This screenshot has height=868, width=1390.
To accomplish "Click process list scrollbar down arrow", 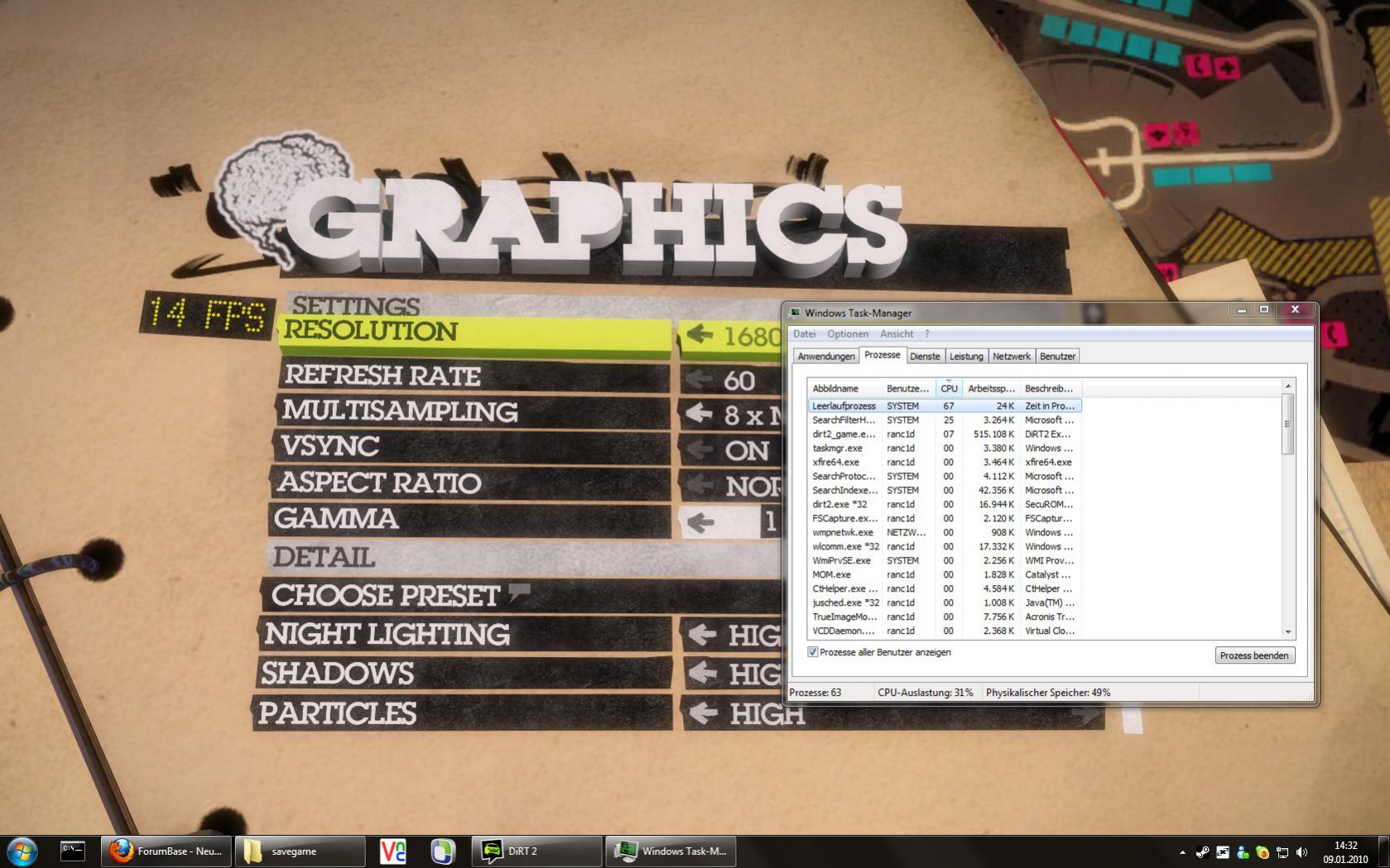I will [1287, 631].
